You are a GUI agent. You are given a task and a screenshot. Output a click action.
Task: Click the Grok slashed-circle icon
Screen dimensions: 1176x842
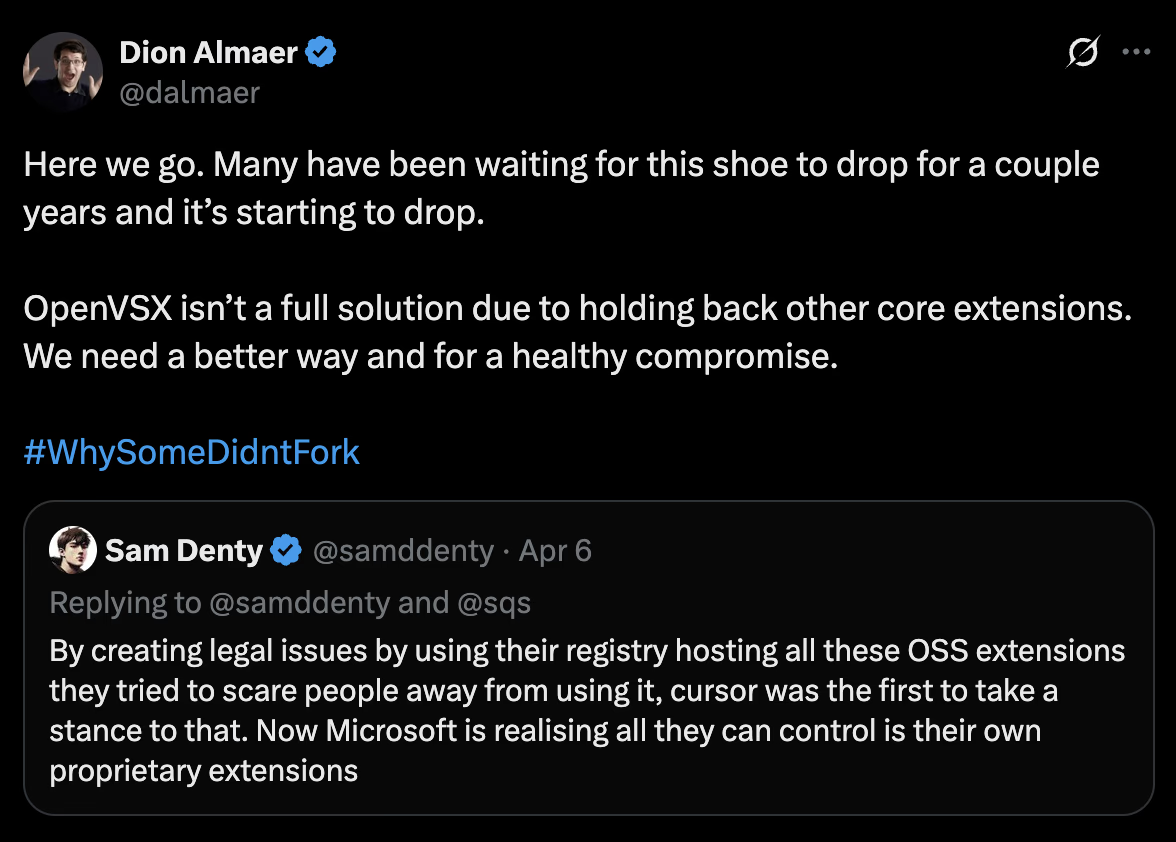tap(1083, 52)
